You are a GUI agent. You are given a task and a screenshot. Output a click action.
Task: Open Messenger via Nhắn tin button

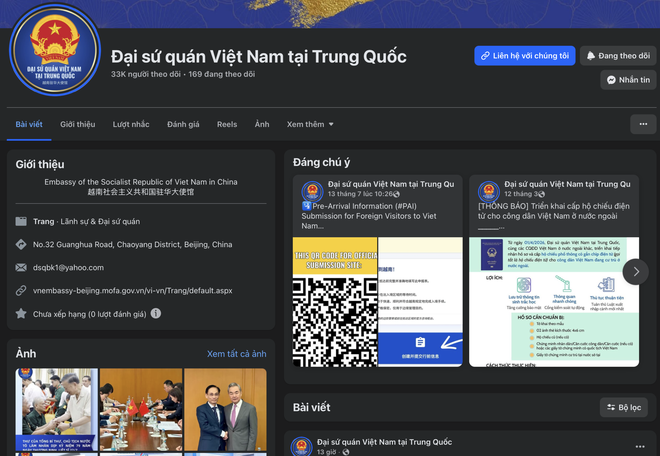628,80
